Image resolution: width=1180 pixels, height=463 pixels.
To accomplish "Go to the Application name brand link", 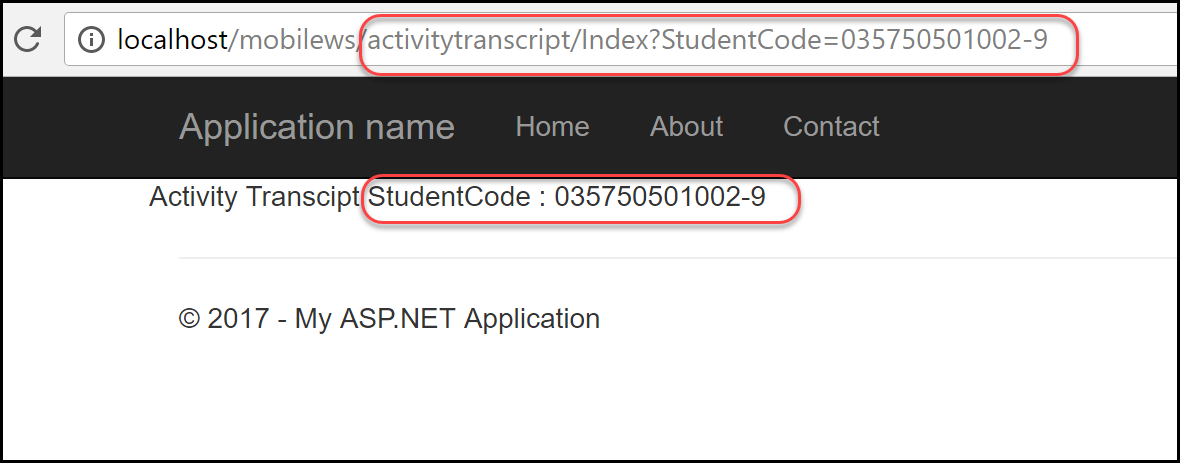I will pos(316,127).
